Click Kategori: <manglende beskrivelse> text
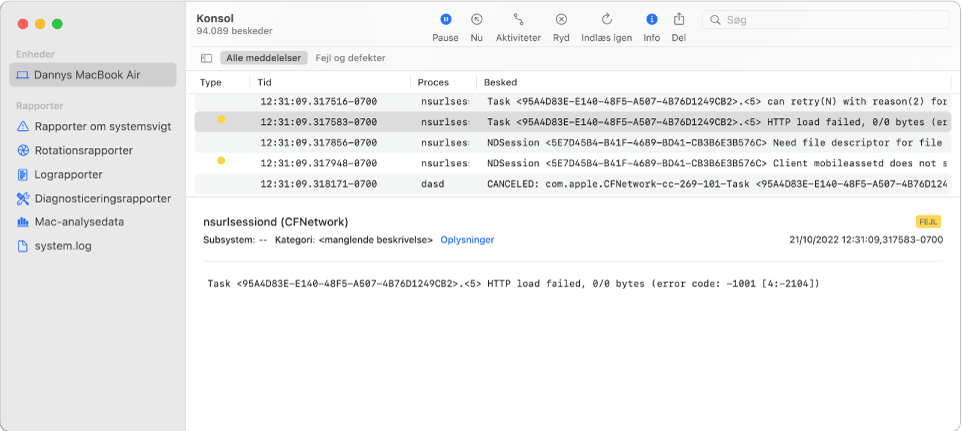The image size is (963, 431). tap(354, 240)
